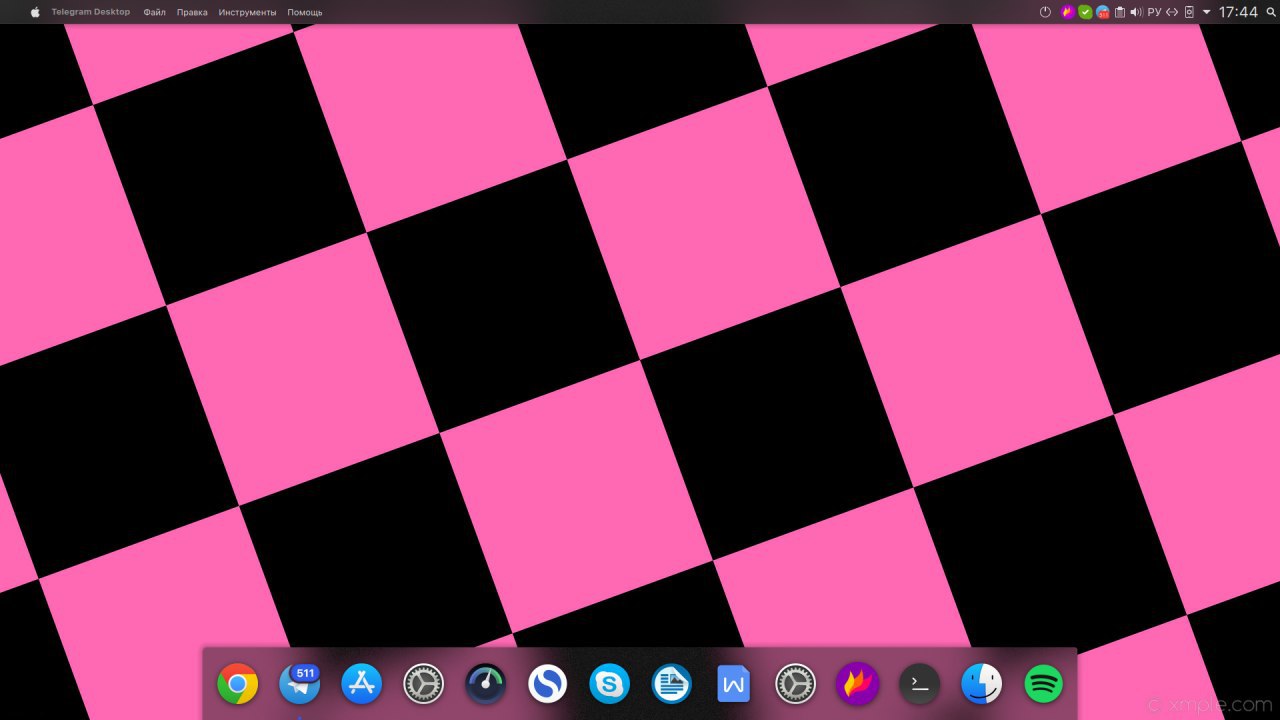Screen dimensions: 1280x720
Task: Click the green checkmark tray icon
Action: (x=1085, y=12)
